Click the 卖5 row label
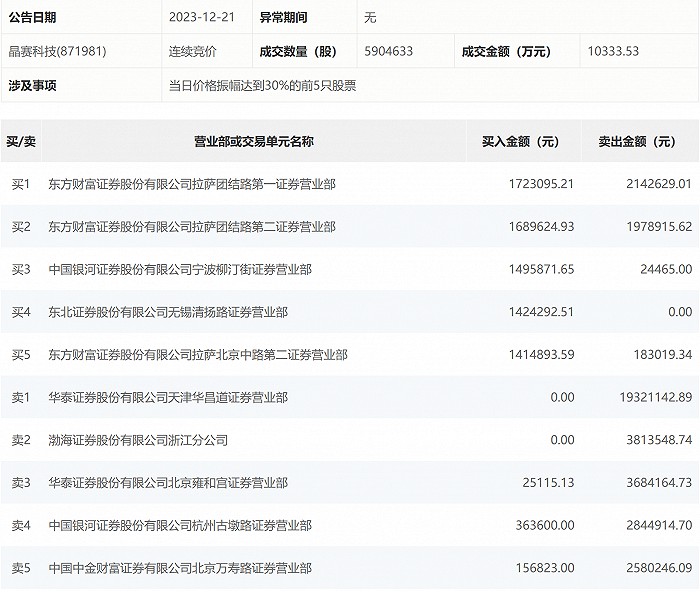Image resolution: width=700 pixels, height=591 pixels. pyautogui.click(x=21, y=568)
